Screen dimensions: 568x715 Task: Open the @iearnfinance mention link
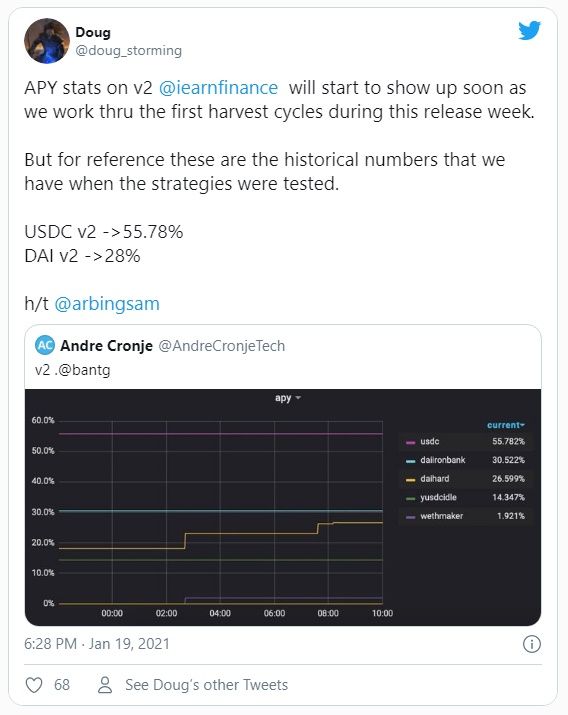coord(218,88)
